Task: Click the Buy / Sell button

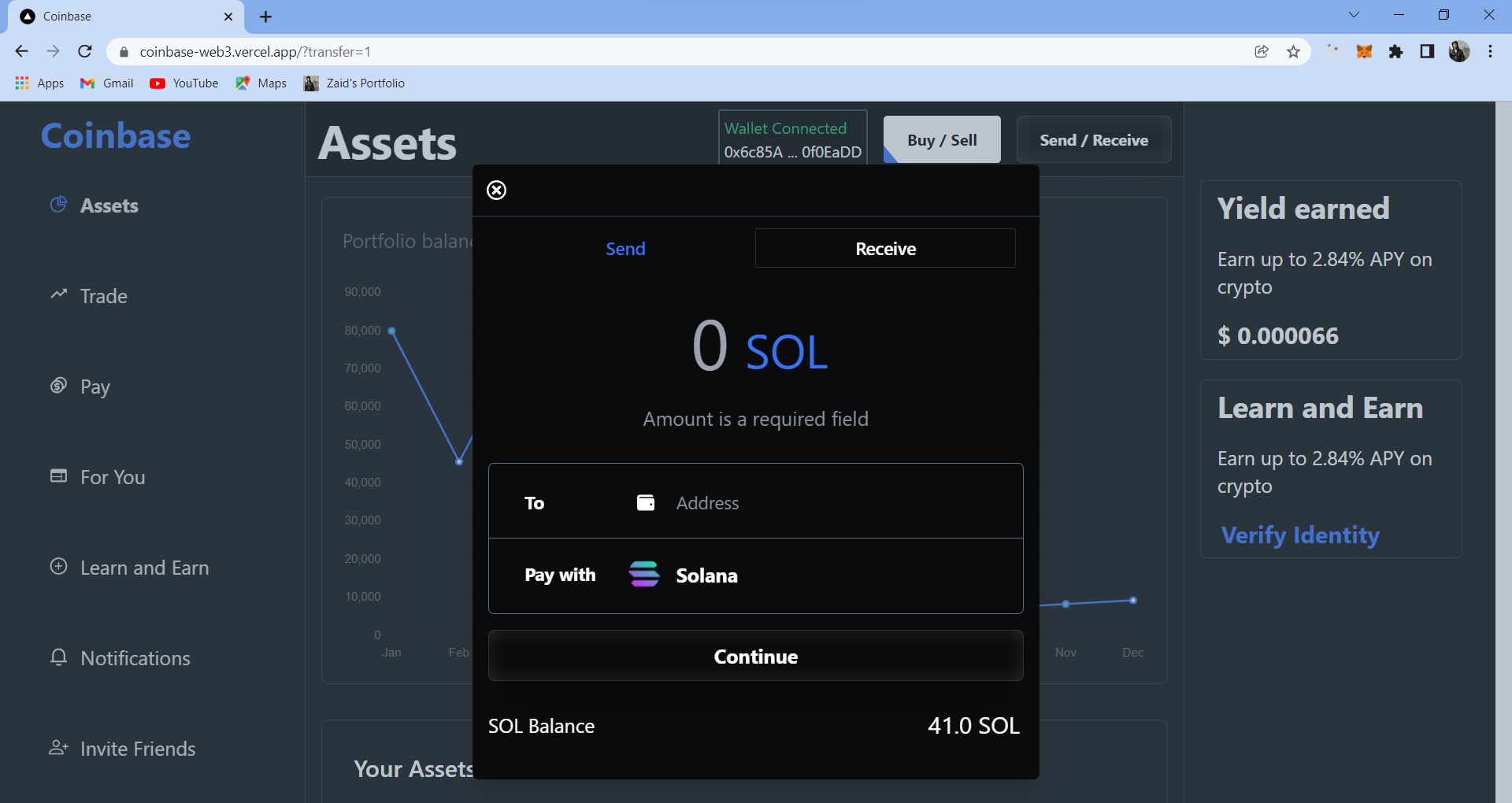Action: (942, 139)
